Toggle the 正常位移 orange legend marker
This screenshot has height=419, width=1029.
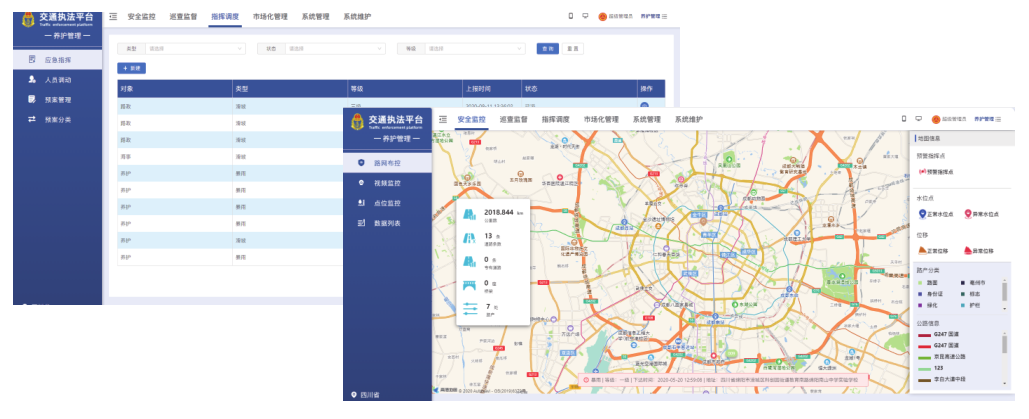click(922, 251)
